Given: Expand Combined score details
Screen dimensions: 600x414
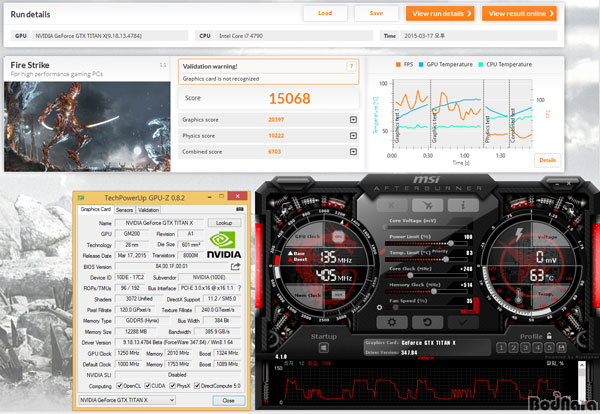Looking at the screenshot, I should pyautogui.click(x=354, y=152).
